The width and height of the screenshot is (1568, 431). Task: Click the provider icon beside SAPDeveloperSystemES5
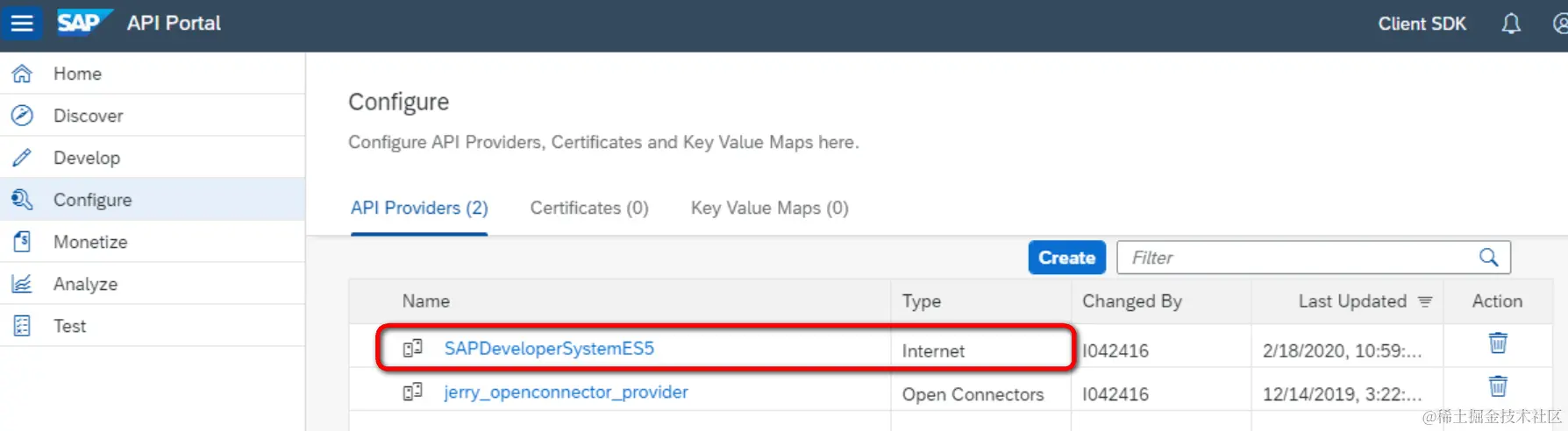point(412,349)
